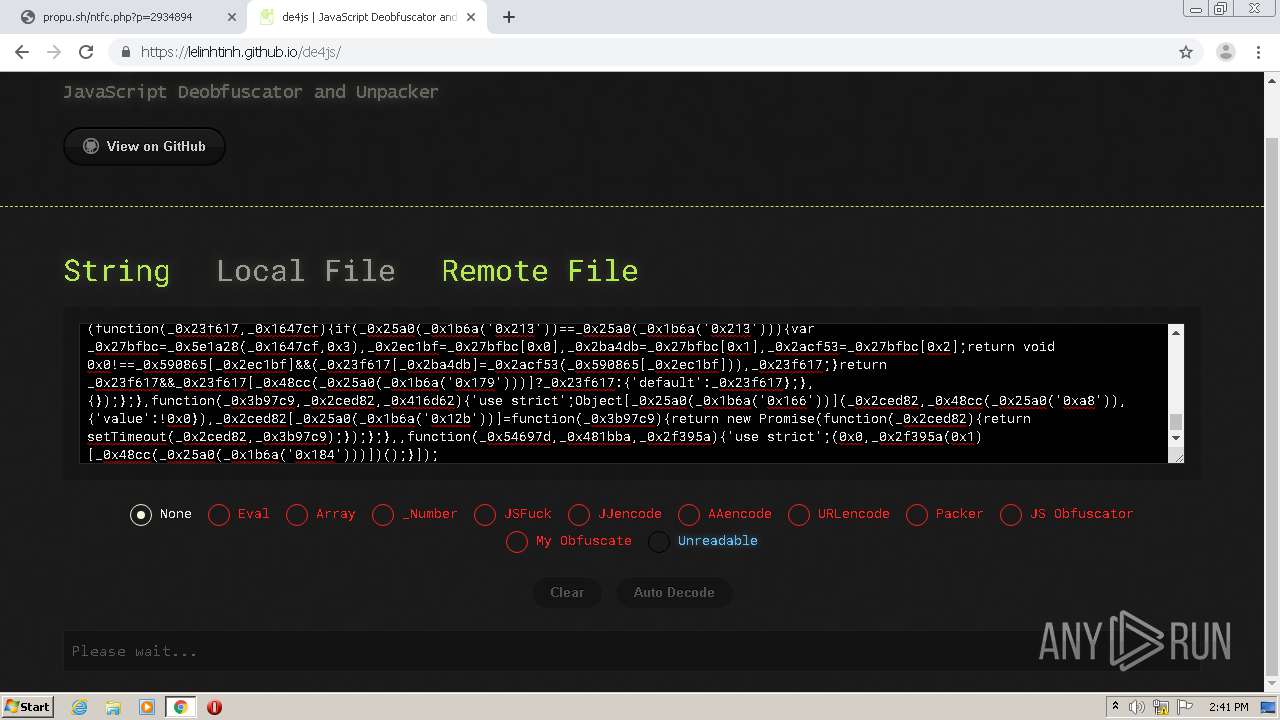
Task: Click inside the obfuscated code textarea
Action: 624,393
